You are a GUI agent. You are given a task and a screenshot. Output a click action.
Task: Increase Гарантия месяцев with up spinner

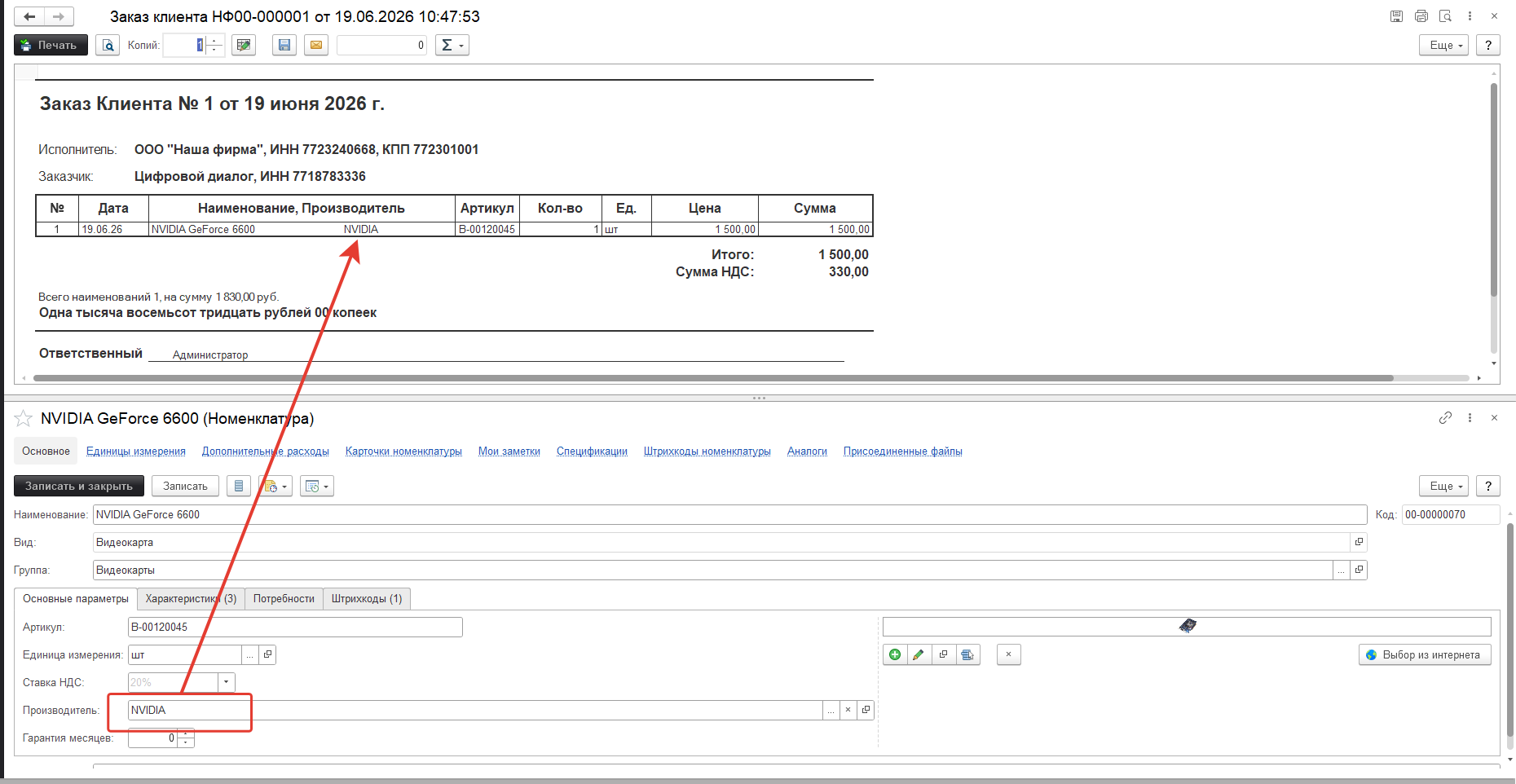186,733
